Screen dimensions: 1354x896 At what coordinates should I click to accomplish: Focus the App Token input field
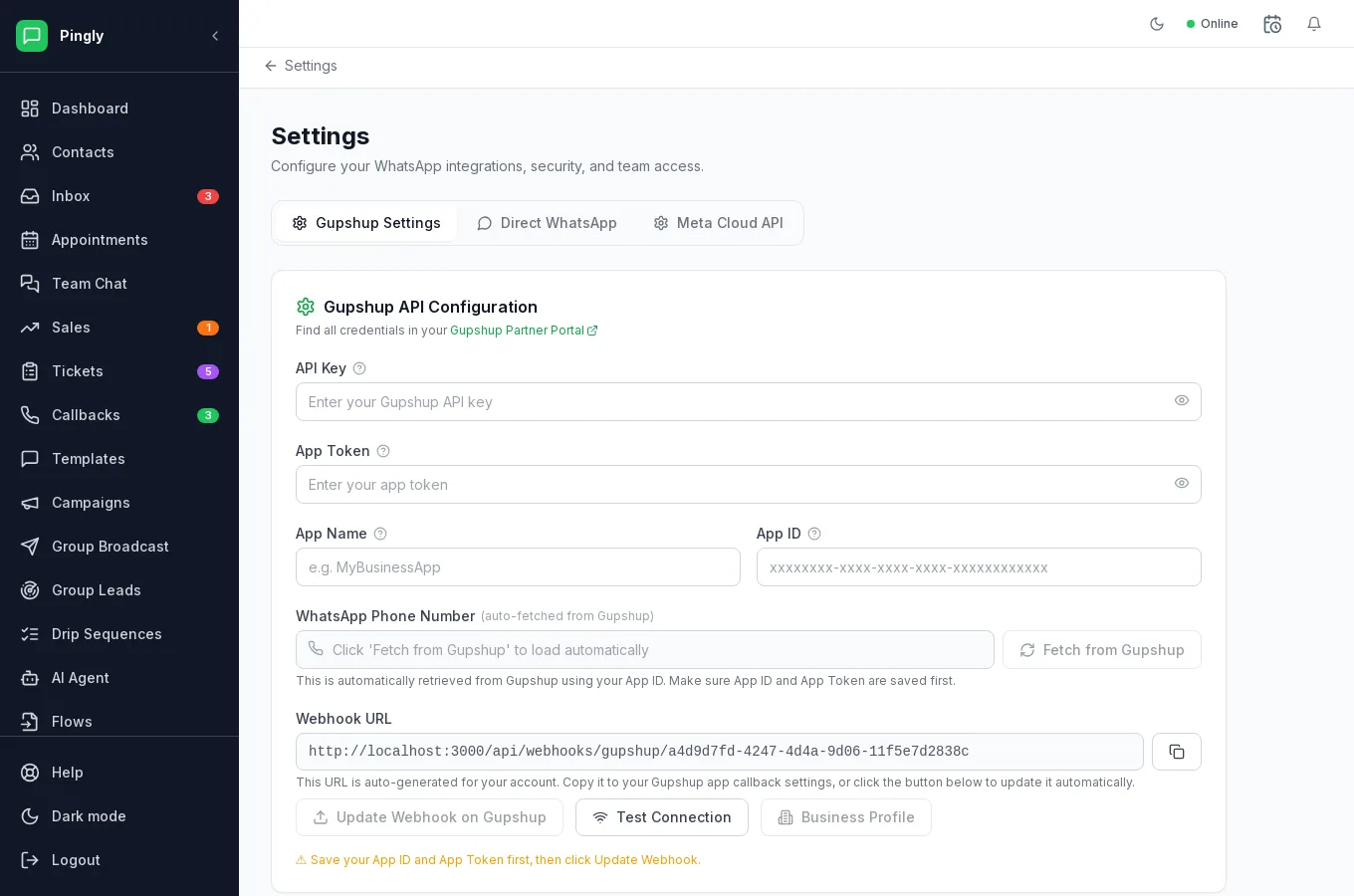pyautogui.click(x=749, y=485)
